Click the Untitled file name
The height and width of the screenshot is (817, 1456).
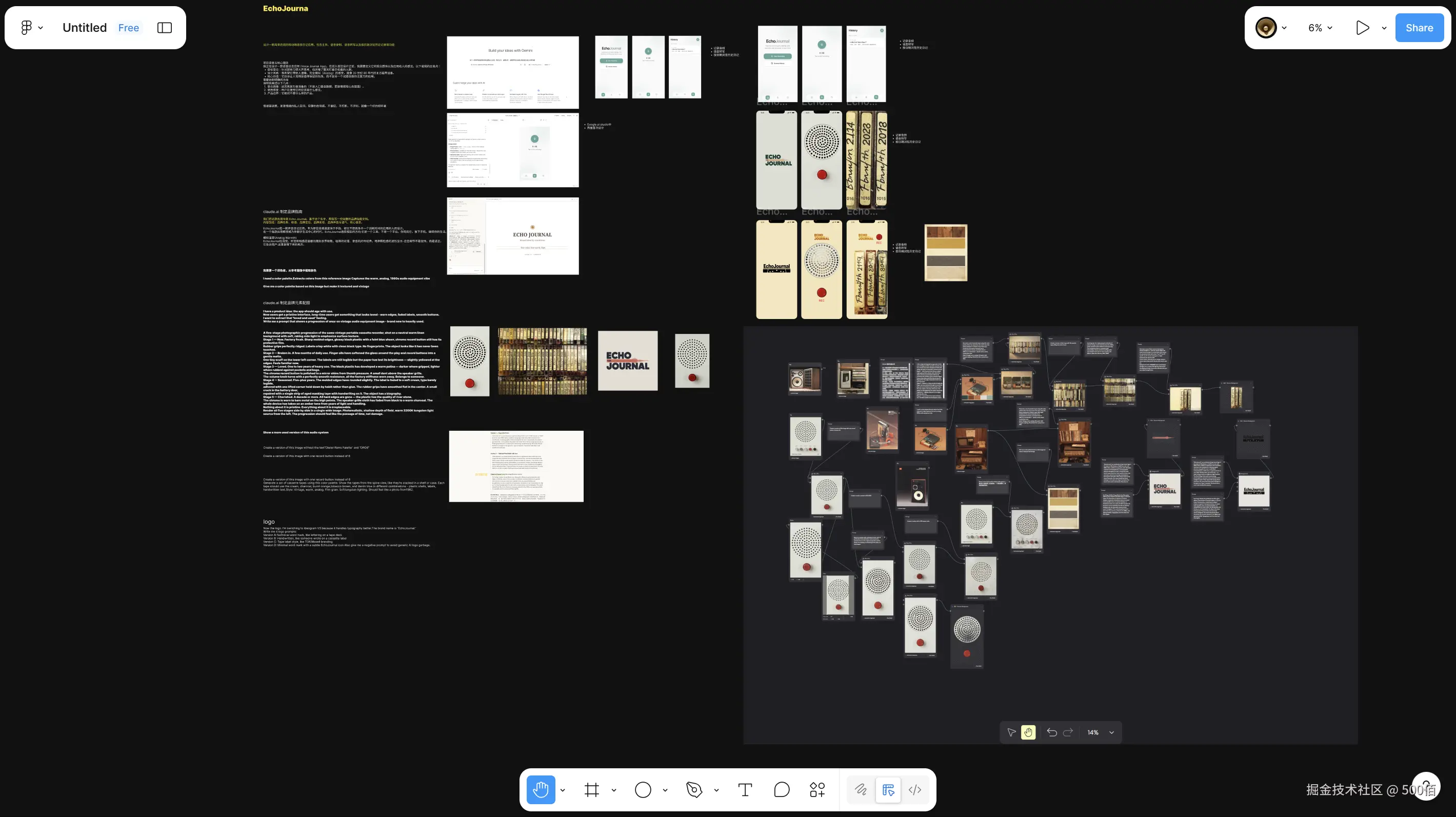[x=84, y=28]
